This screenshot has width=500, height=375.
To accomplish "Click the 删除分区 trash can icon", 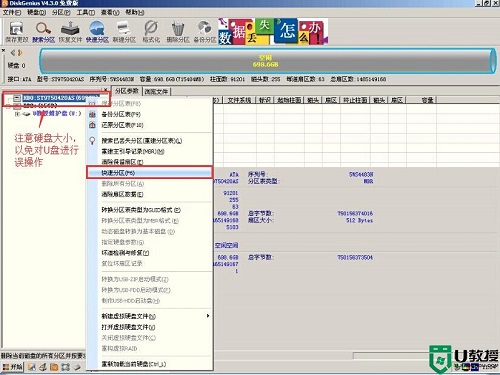I will tap(178, 31).
